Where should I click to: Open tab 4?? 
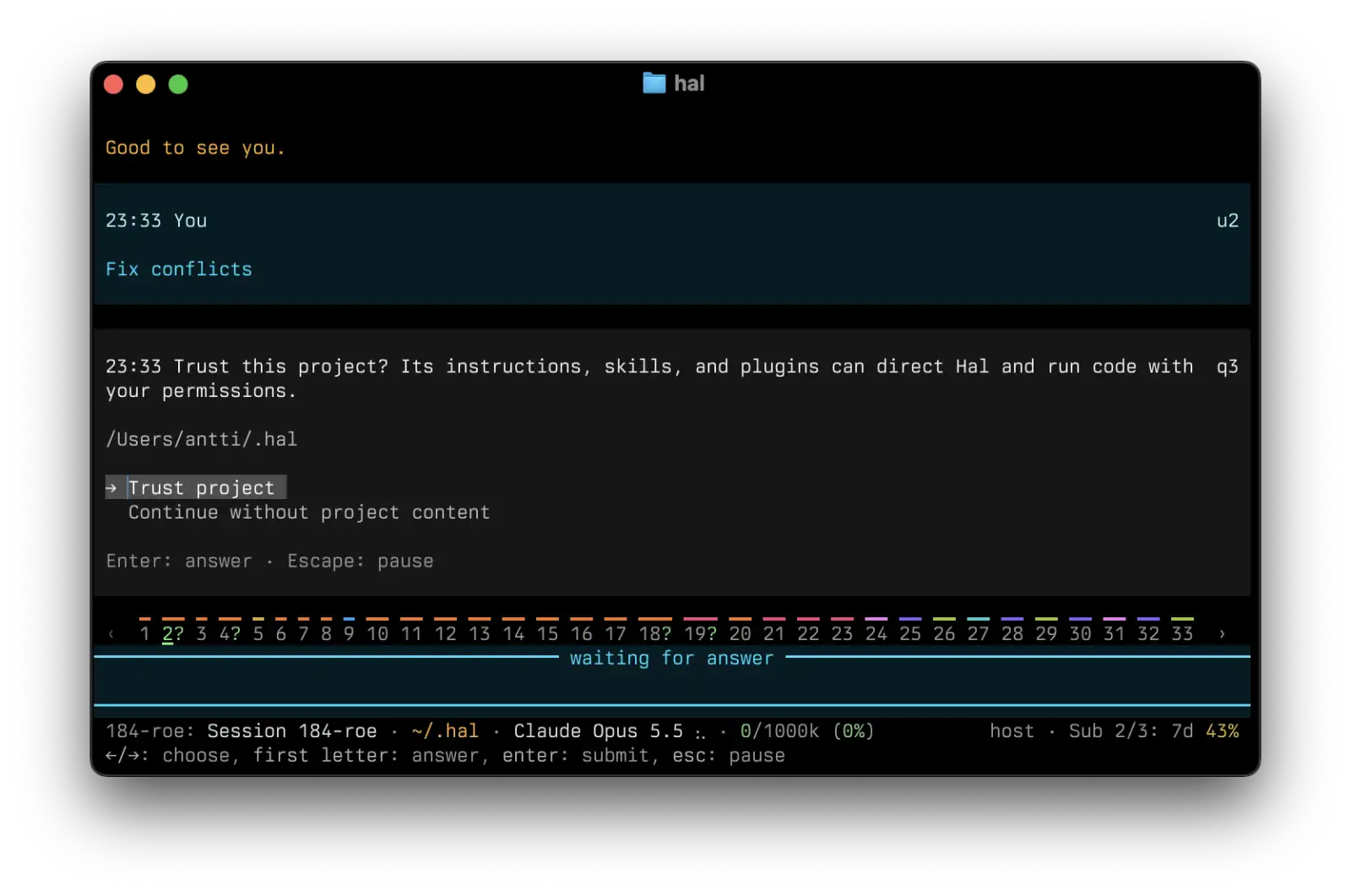point(230,633)
